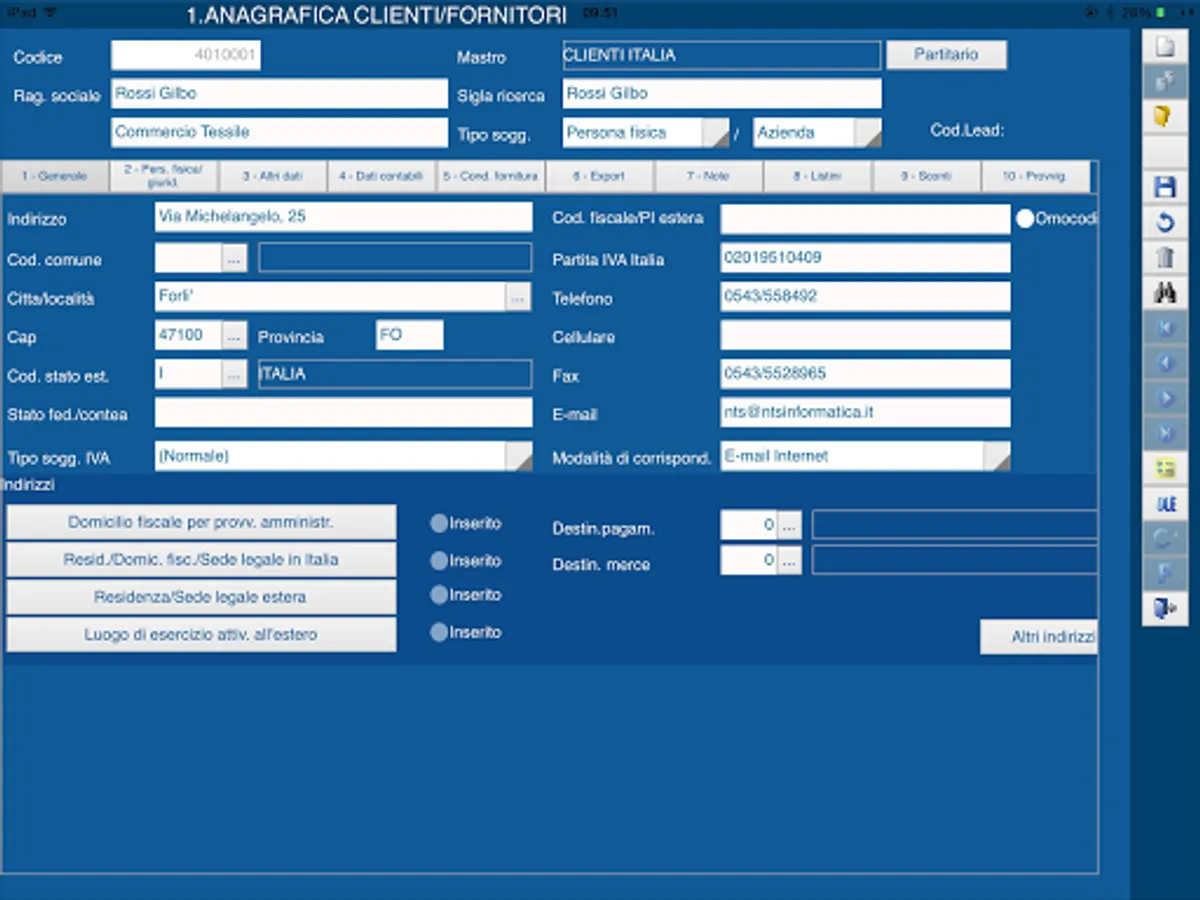
Task: Click the Fax field 0543/5528965
Action: point(865,374)
